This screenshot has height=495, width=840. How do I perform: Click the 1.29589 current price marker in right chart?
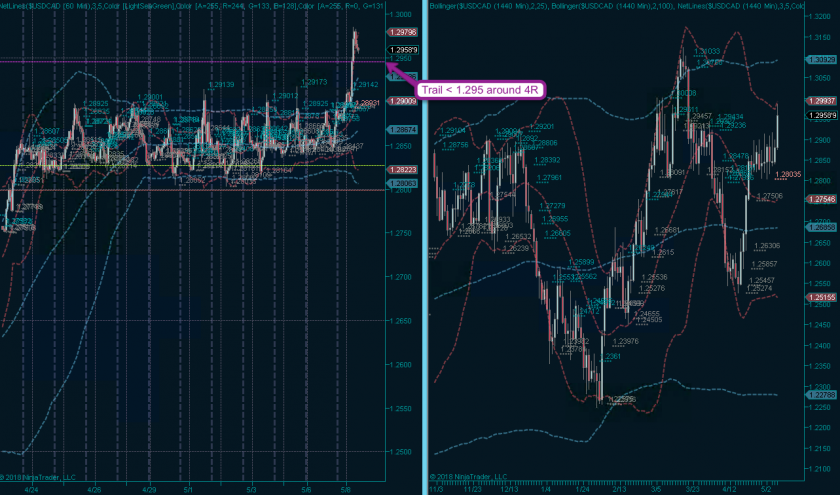coord(821,115)
